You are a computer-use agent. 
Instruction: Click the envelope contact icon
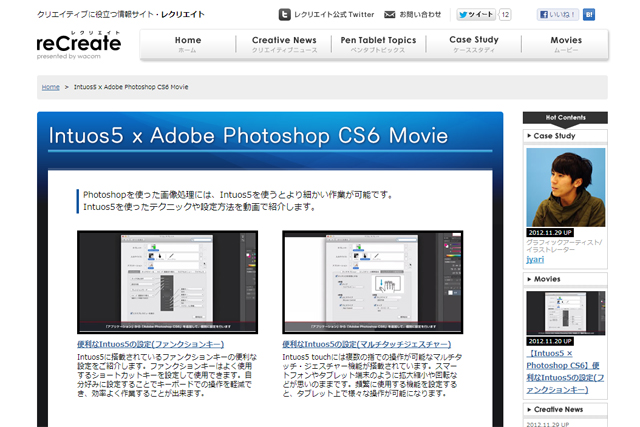(390, 15)
